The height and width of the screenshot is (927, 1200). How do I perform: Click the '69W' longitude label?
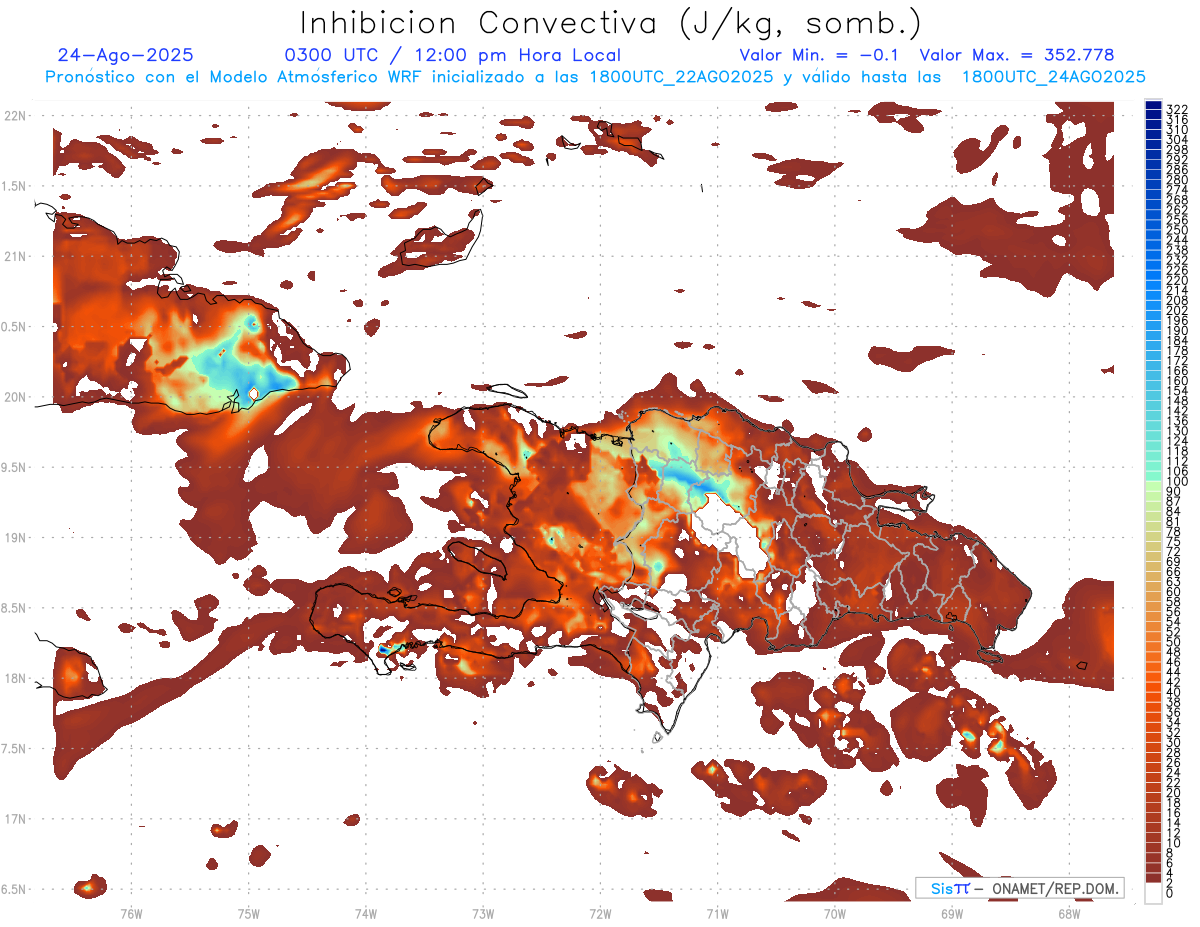[x=952, y=913]
